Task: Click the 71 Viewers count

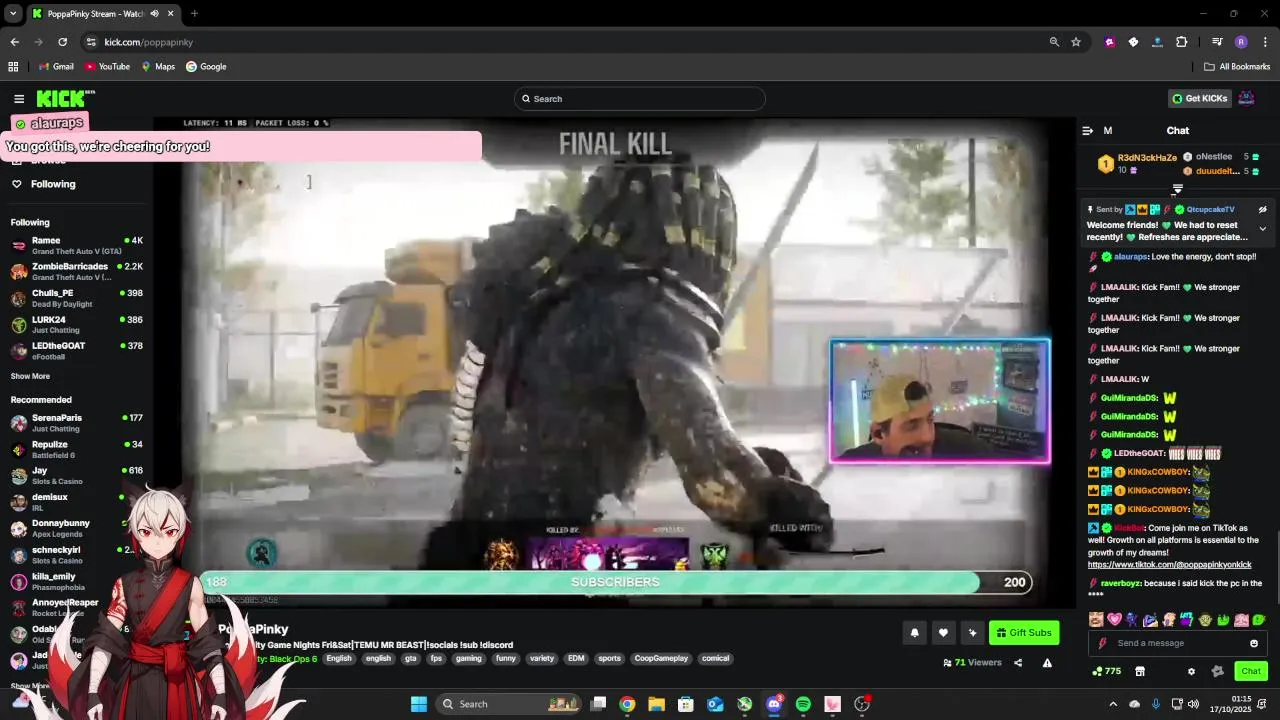Action: pyautogui.click(x=972, y=662)
